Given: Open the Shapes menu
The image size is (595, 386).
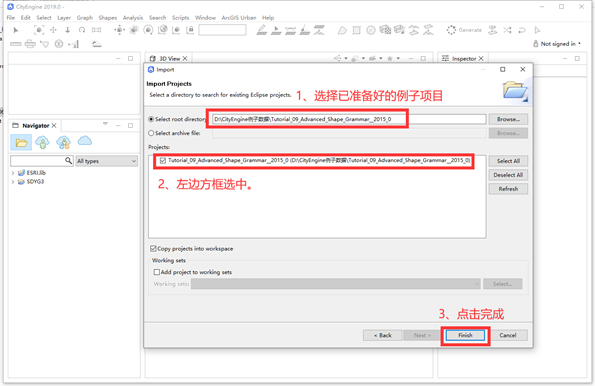Looking at the screenshot, I should tap(108, 17).
